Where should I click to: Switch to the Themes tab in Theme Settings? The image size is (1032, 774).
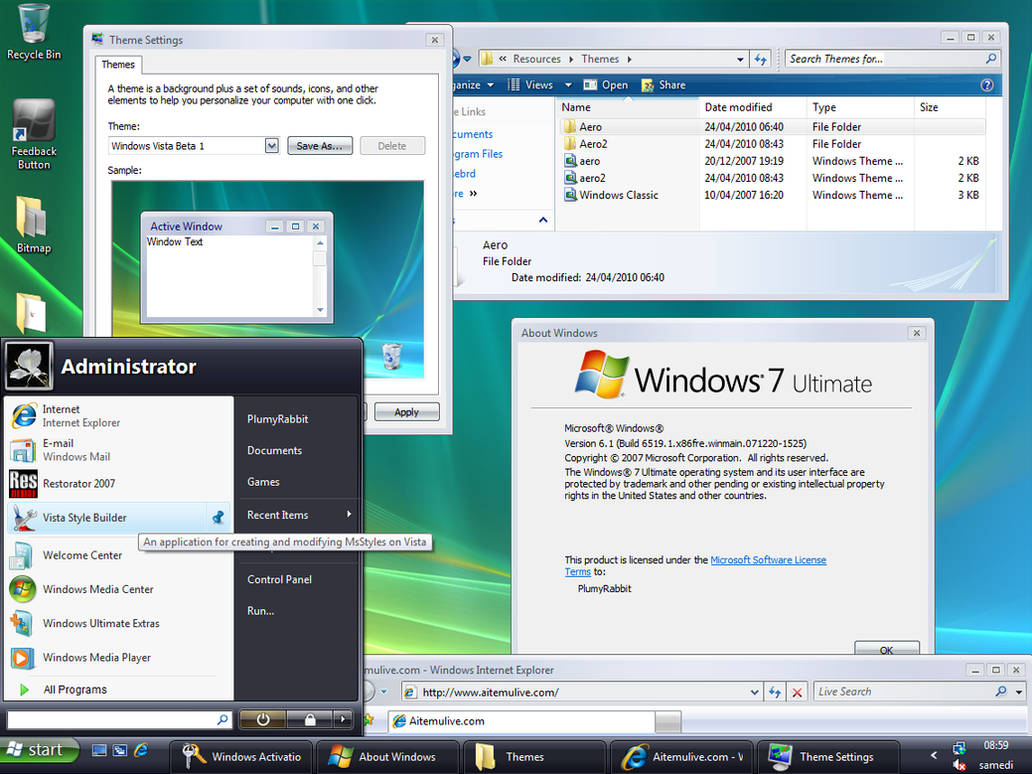(117, 63)
